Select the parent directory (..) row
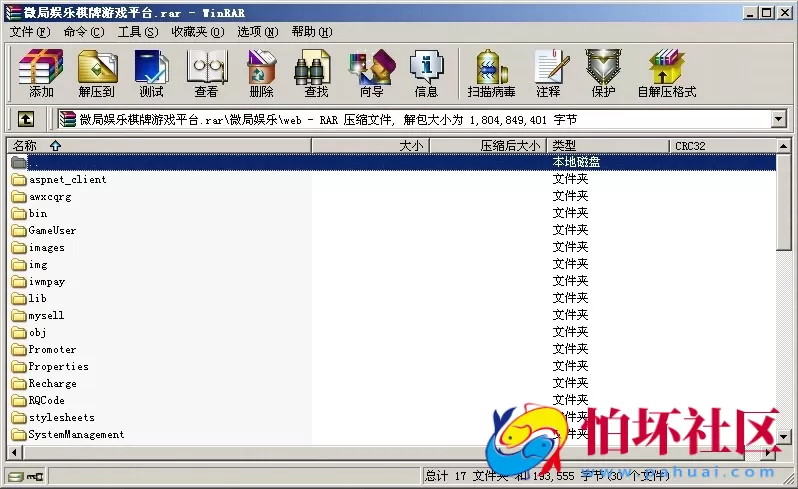This screenshot has height=489, width=798. (392, 162)
